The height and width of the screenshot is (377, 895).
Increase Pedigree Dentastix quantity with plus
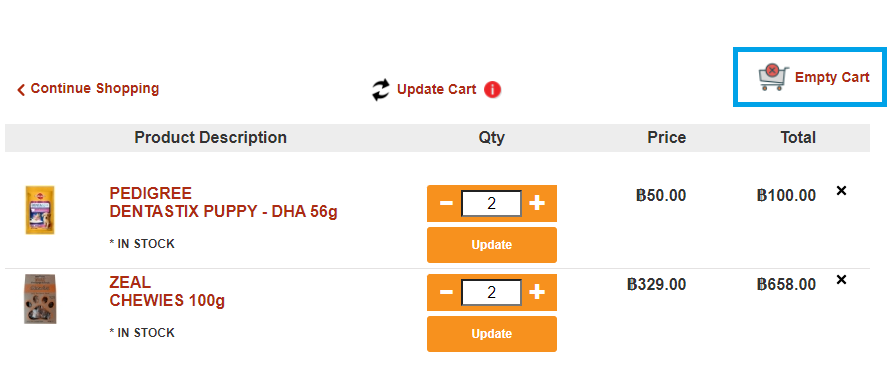[x=537, y=203]
